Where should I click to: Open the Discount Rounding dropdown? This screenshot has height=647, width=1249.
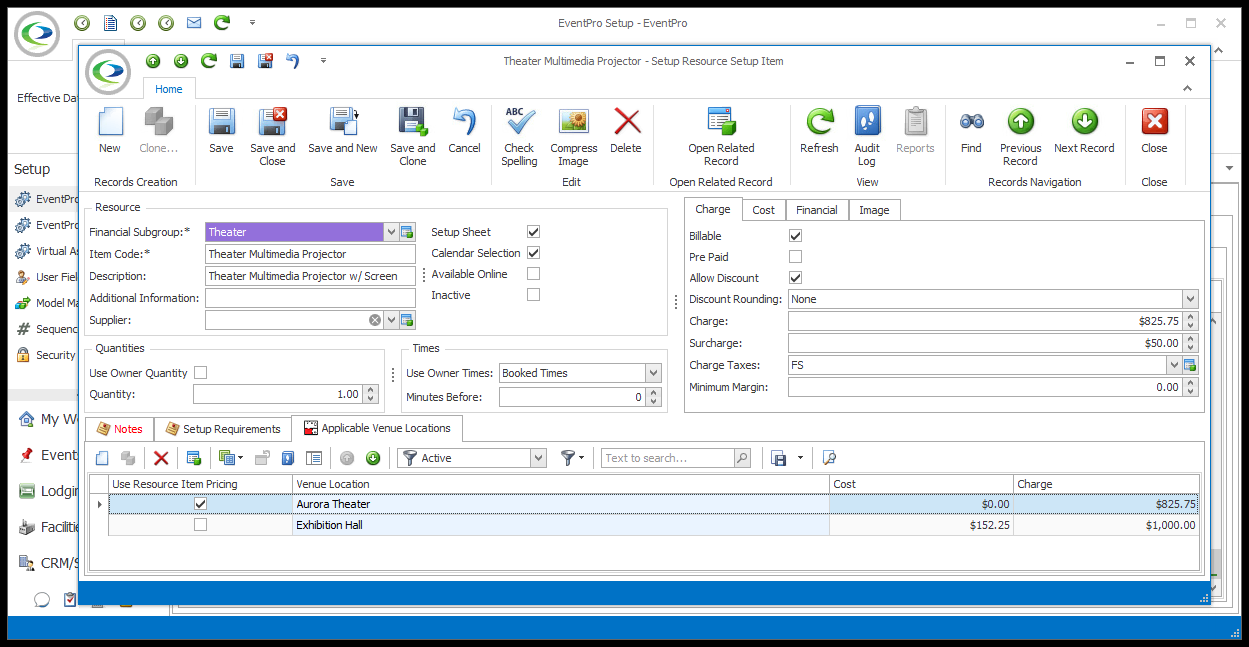pos(1190,299)
